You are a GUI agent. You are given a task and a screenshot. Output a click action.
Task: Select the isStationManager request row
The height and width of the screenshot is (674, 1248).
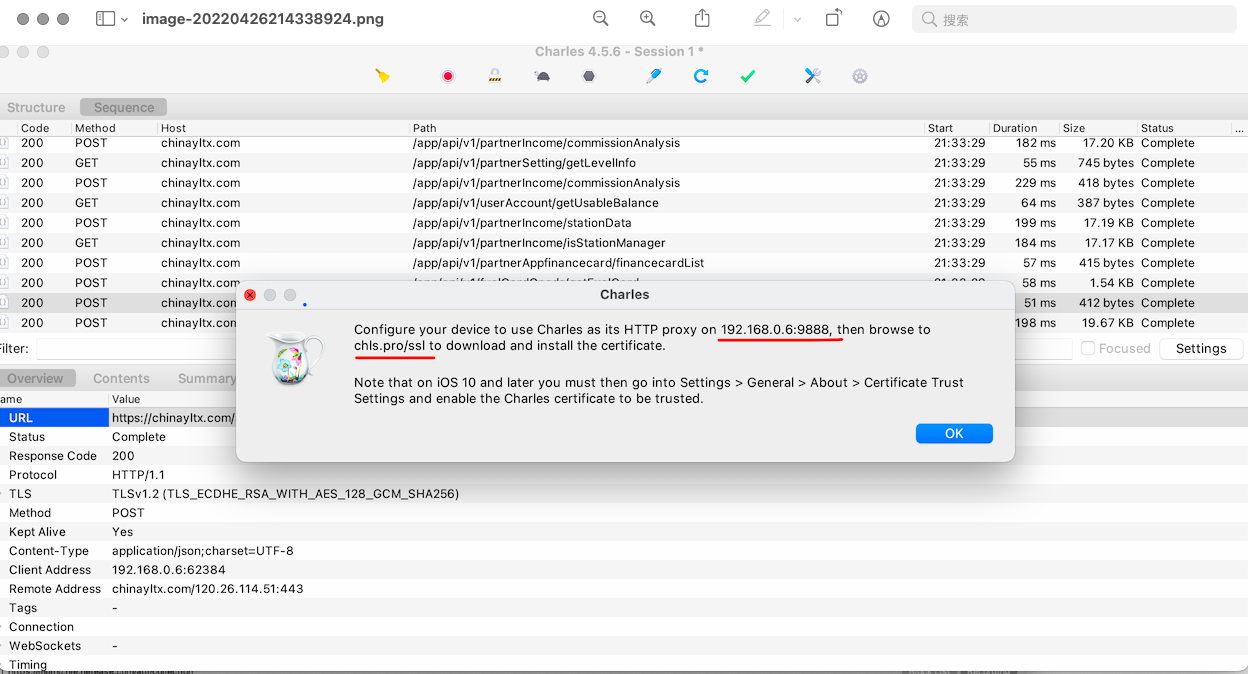click(624, 243)
